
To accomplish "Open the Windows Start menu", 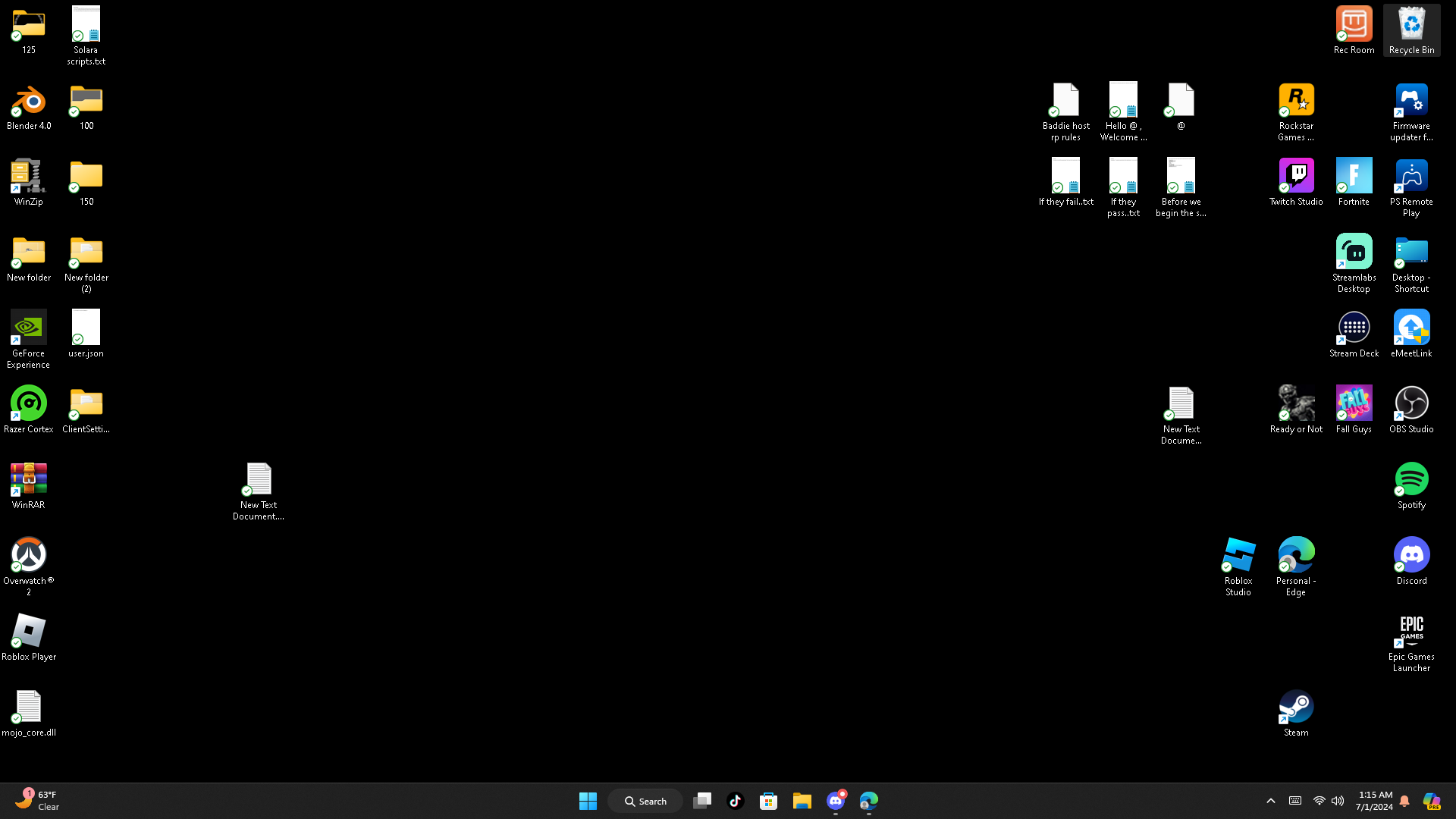I will [x=588, y=801].
